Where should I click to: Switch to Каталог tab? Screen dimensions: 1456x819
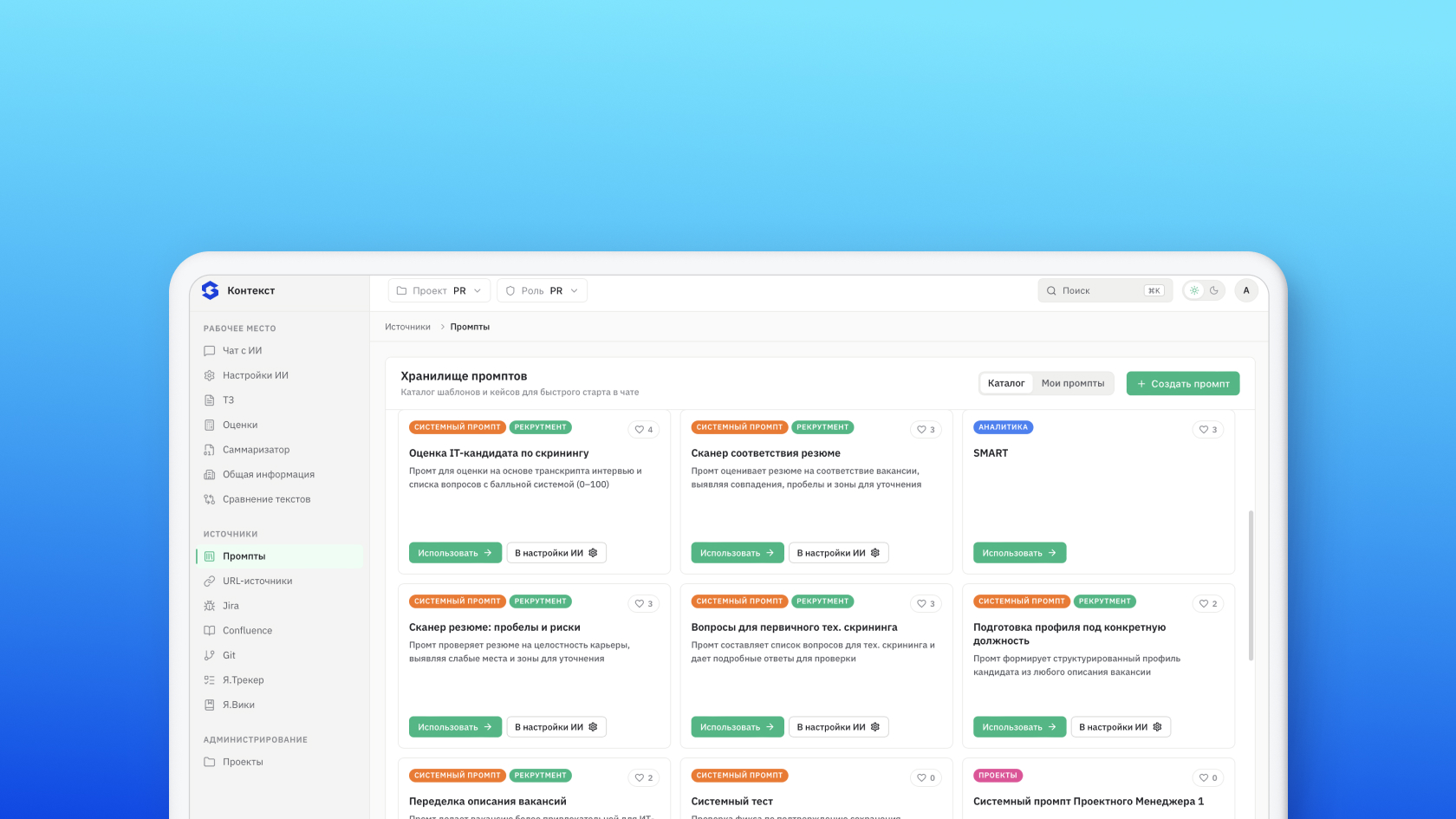click(1006, 383)
